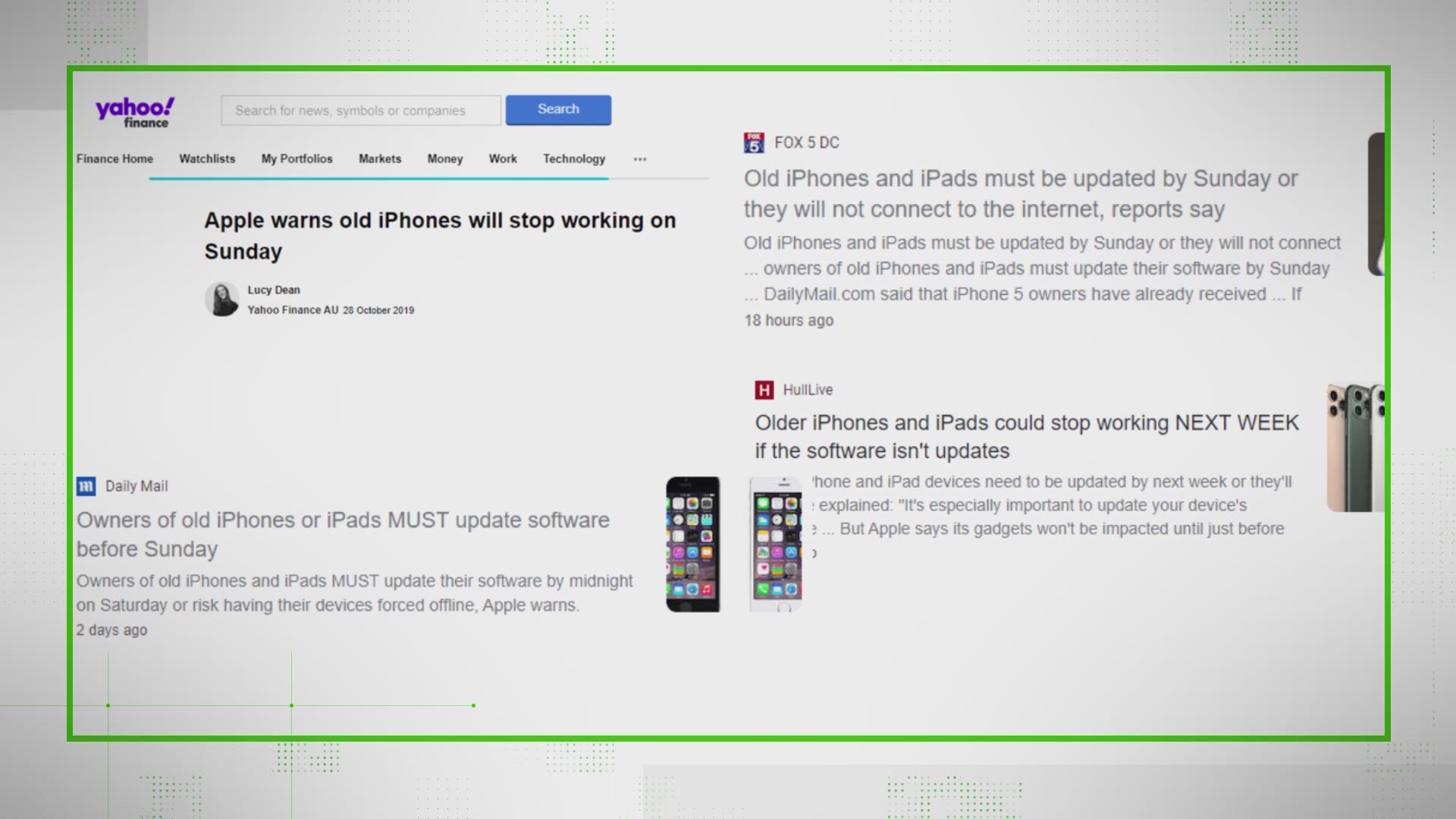Viewport: 1456px width, 819px height.
Task: Expand the My Portfolios dropdown
Action: point(297,158)
